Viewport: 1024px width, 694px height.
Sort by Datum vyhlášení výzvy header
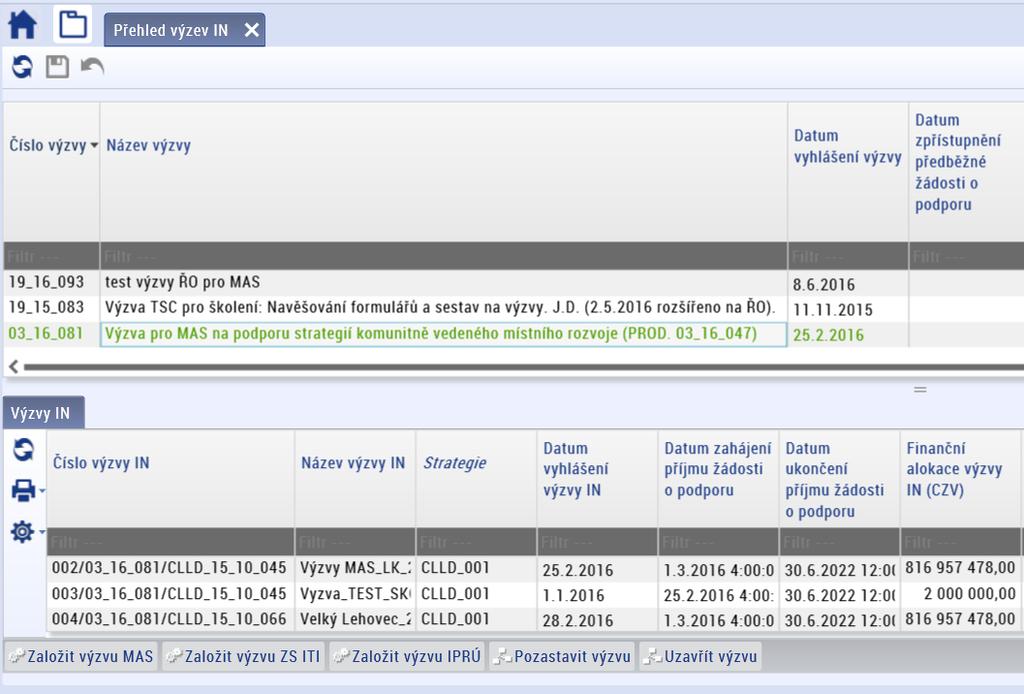pyautogui.click(x=847, y=146)
